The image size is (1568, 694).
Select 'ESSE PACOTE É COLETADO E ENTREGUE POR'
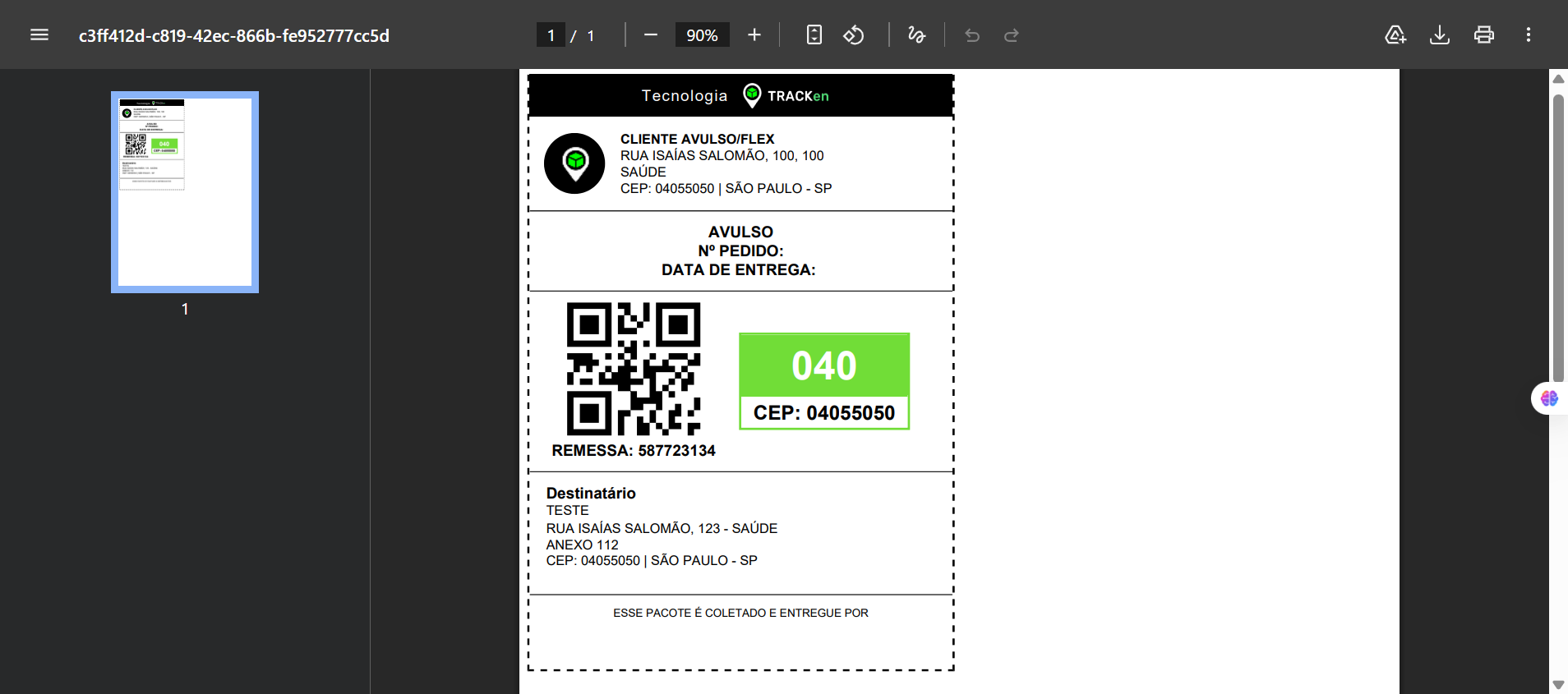[x=740, y=613]
